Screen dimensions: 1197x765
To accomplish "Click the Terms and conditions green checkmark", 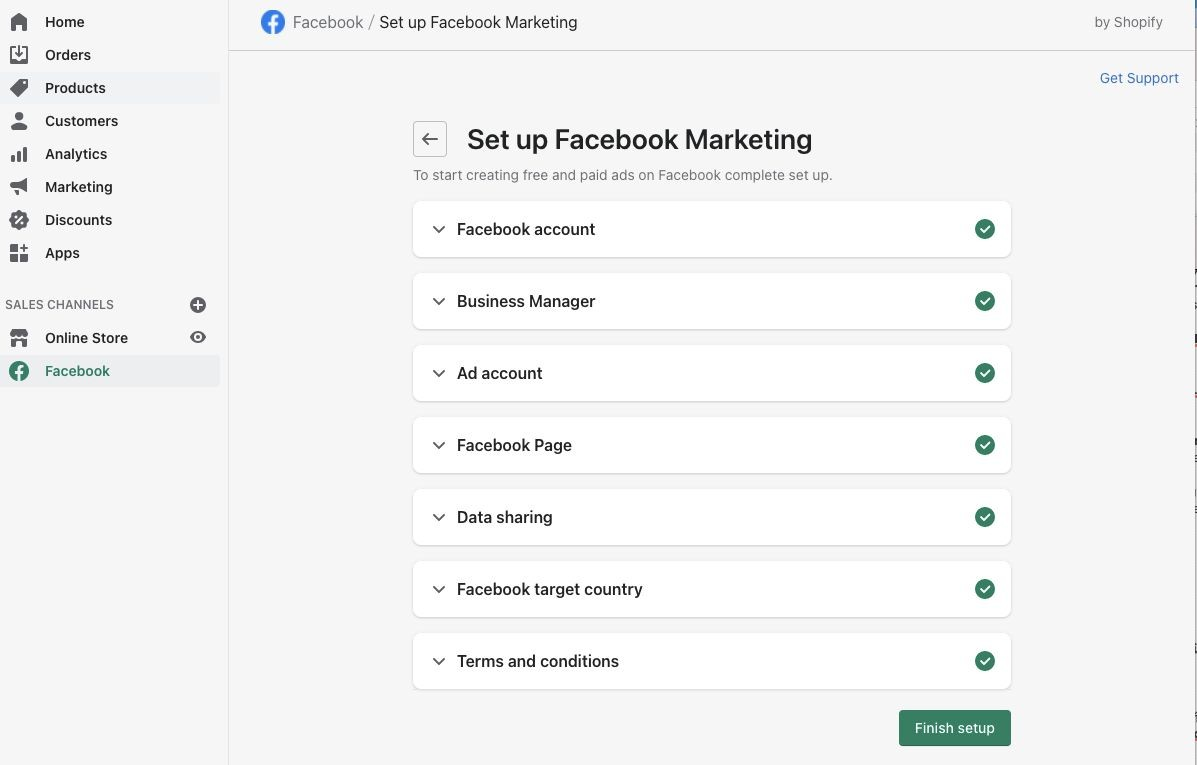I will coord(985,661).
